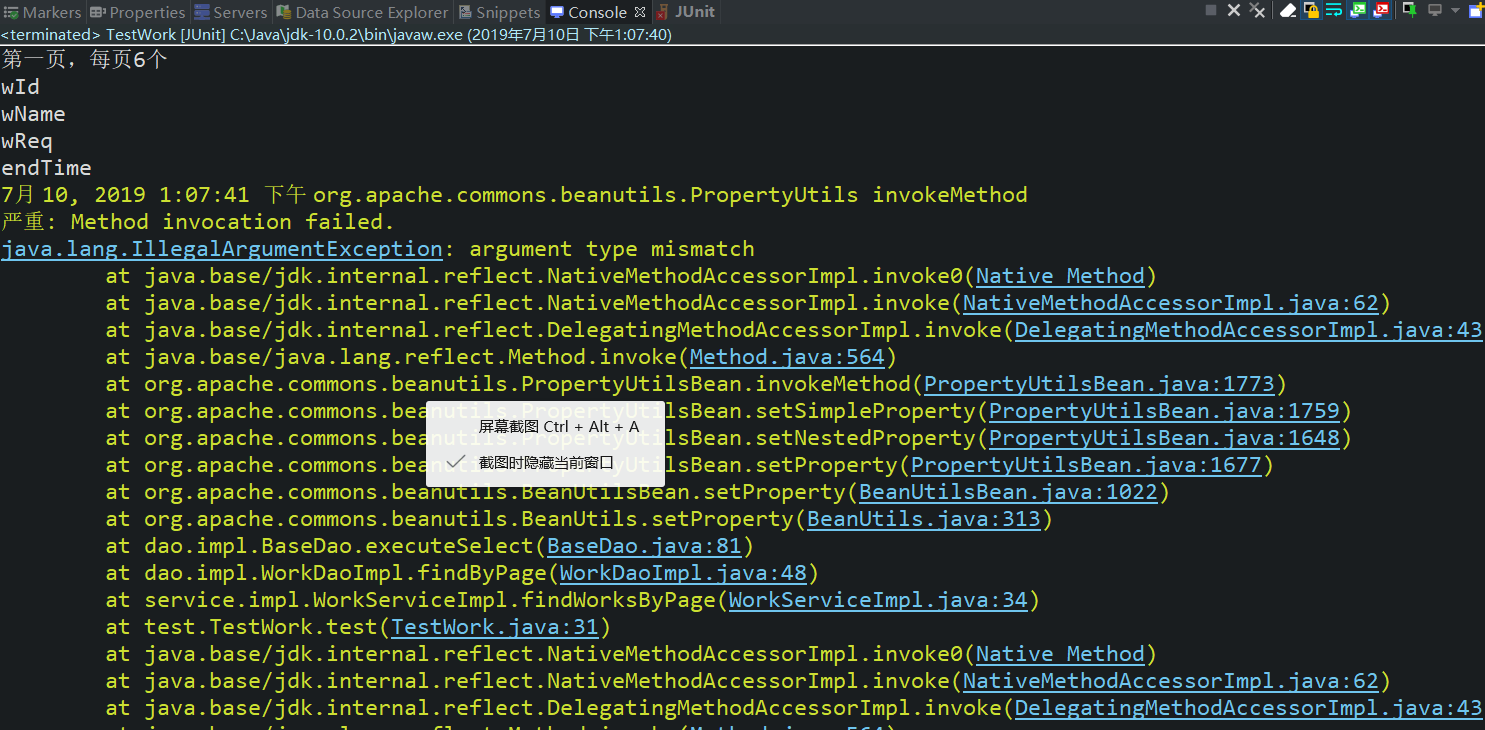Toggle show console on standard error (red)
Viewport: 1485px width, 730px height.
(x=1380, y=10)
